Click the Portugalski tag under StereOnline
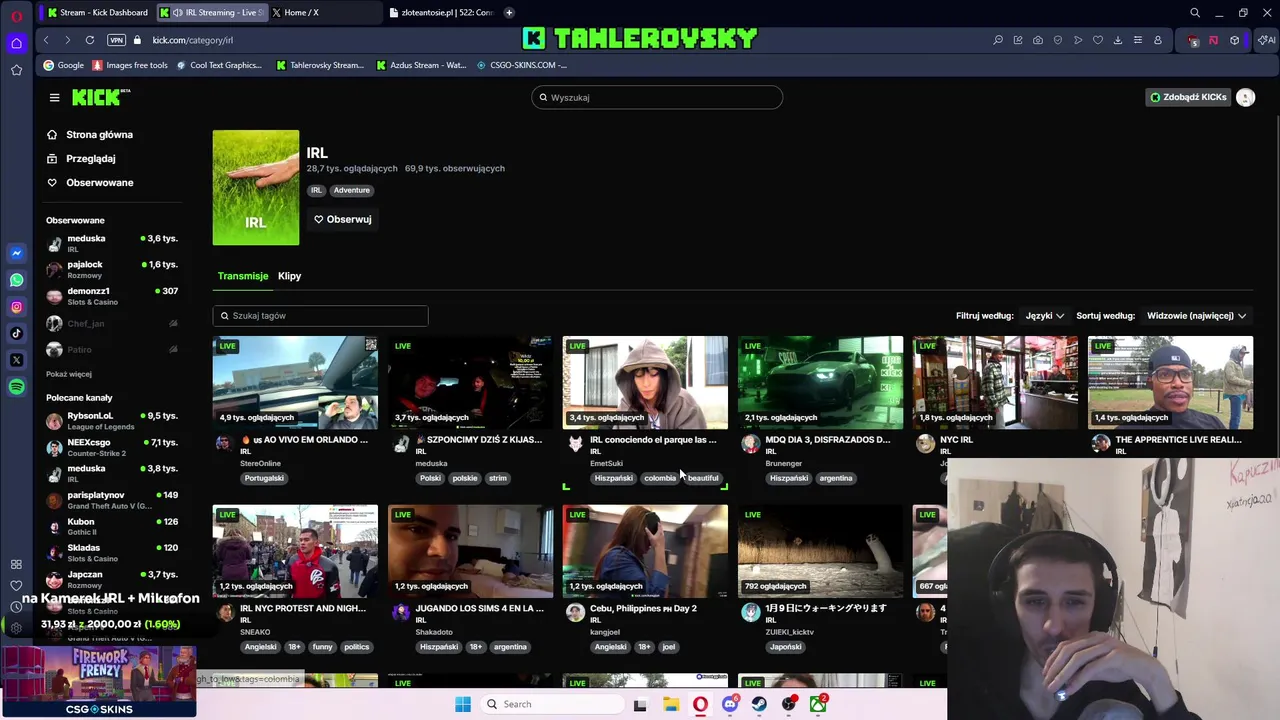Image resolution: width=1280 pixels, height=720 pixels. tap(264, 478)
